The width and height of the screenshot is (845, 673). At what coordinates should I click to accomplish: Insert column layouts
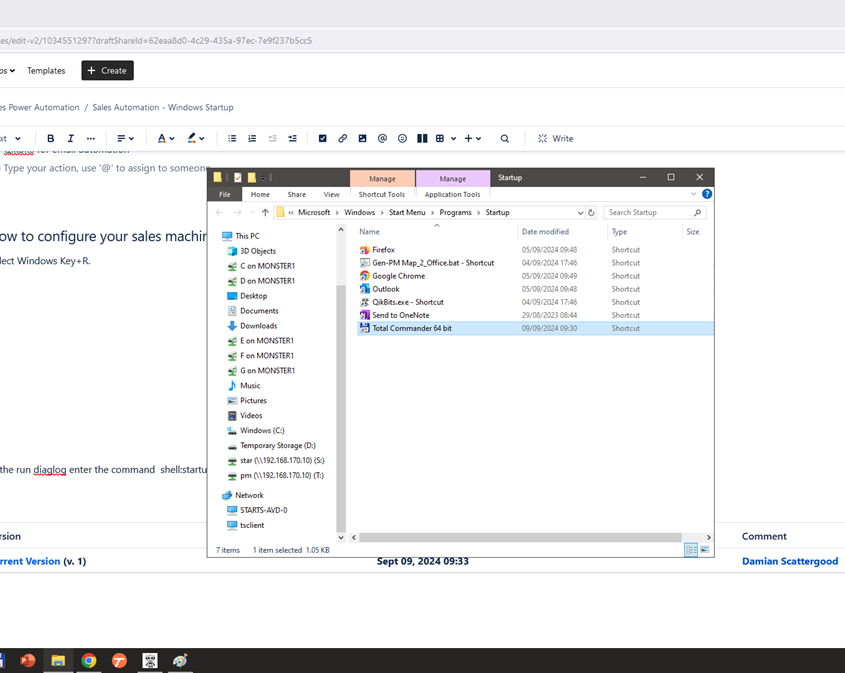(x=422, y=138)
